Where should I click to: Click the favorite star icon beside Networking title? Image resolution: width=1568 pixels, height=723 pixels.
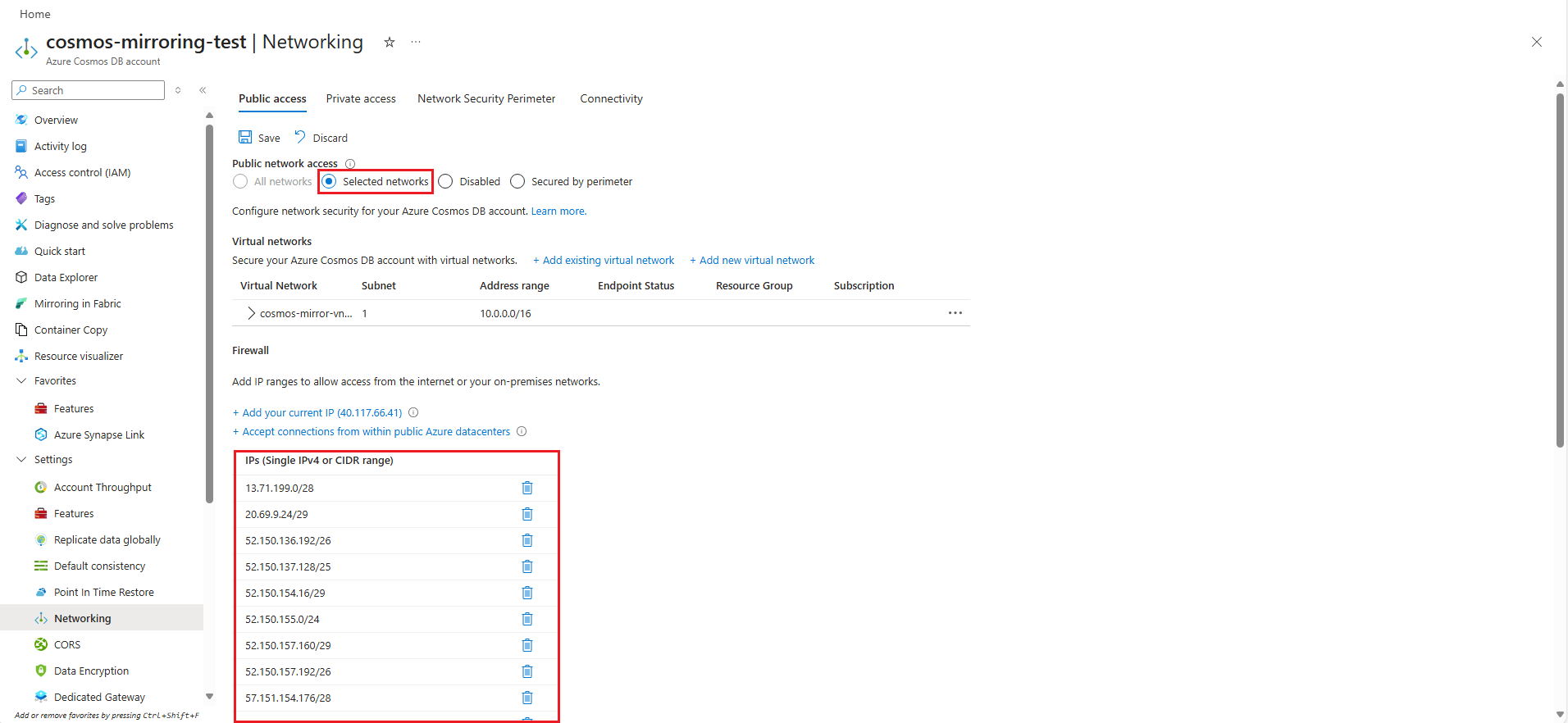pos(390,42)
